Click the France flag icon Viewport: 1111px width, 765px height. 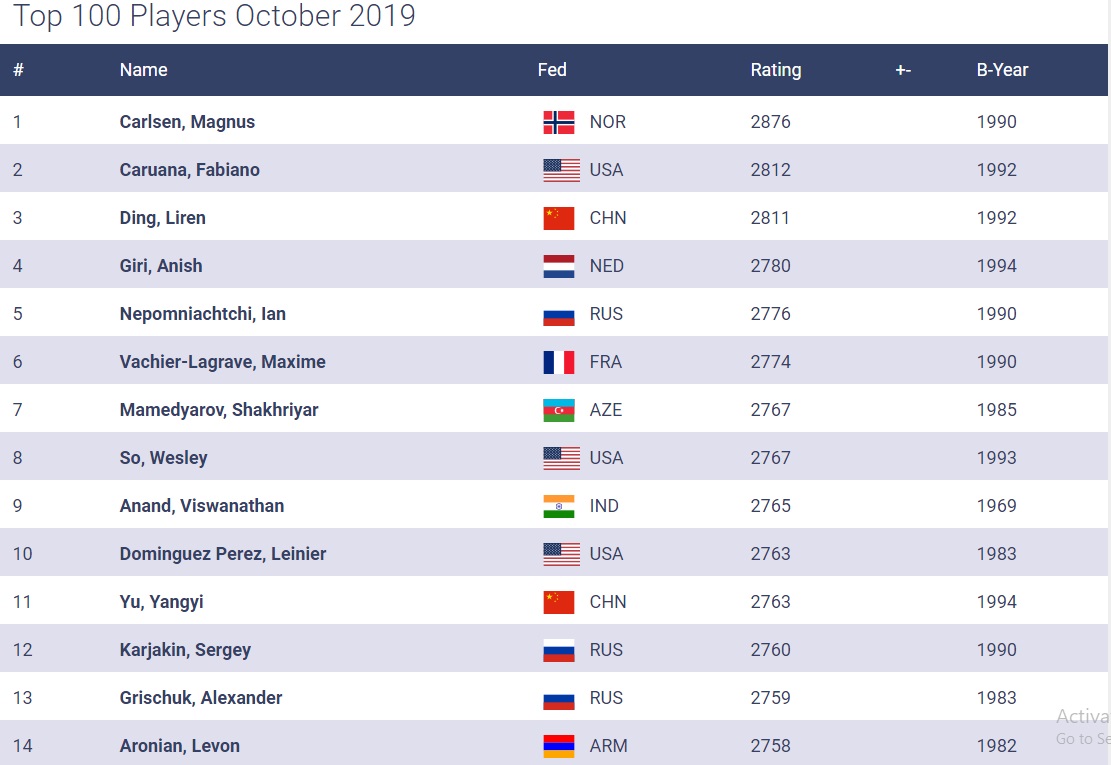click(559, 362)
